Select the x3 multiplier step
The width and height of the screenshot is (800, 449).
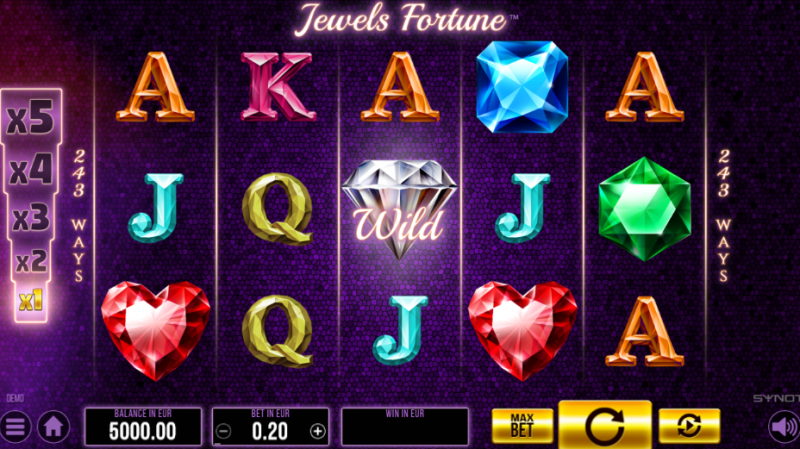pyautogui.click(x=31, y=217)
